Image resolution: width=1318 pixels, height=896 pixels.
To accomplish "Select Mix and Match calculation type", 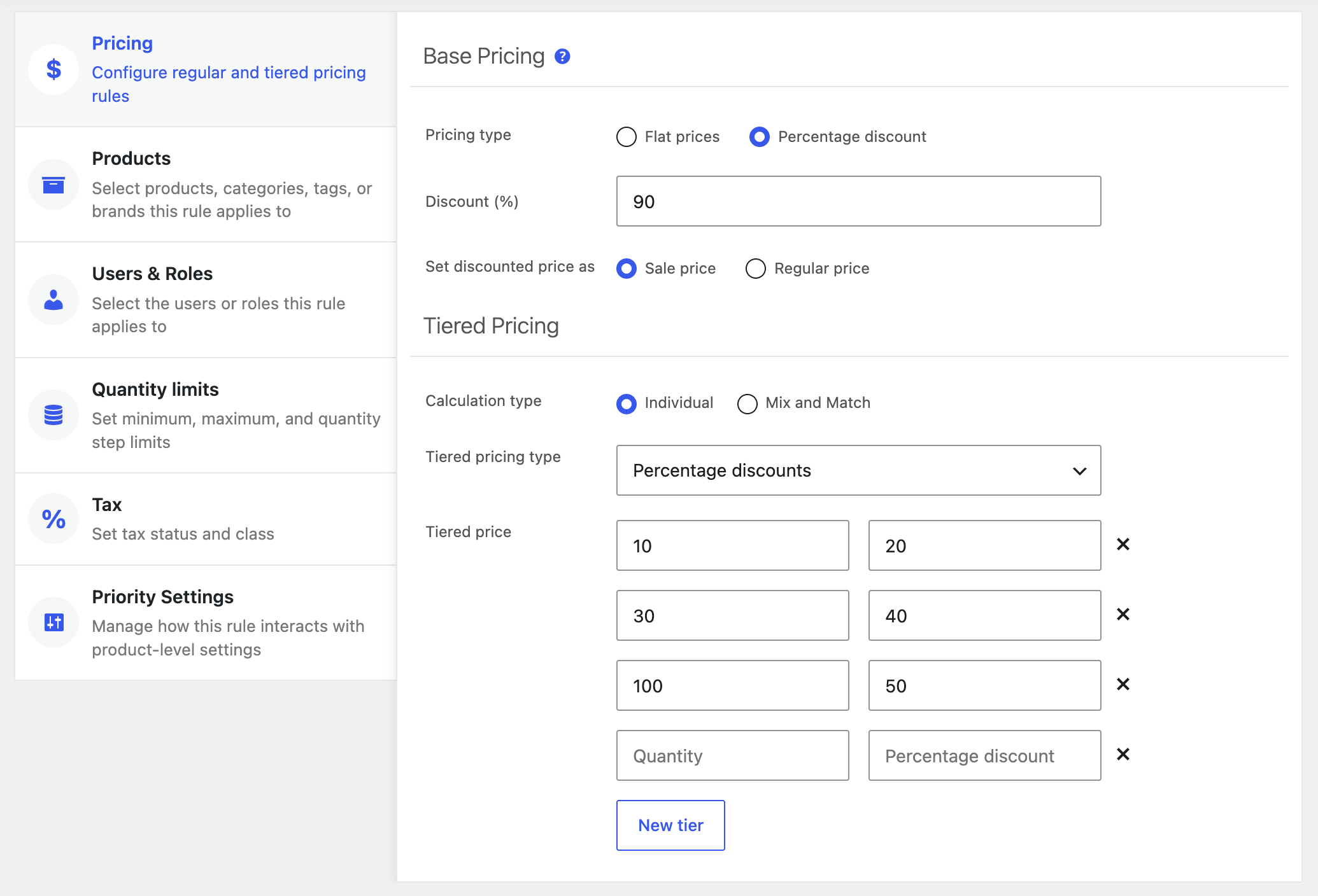I will pyautogui.click(x=748, y=403).
